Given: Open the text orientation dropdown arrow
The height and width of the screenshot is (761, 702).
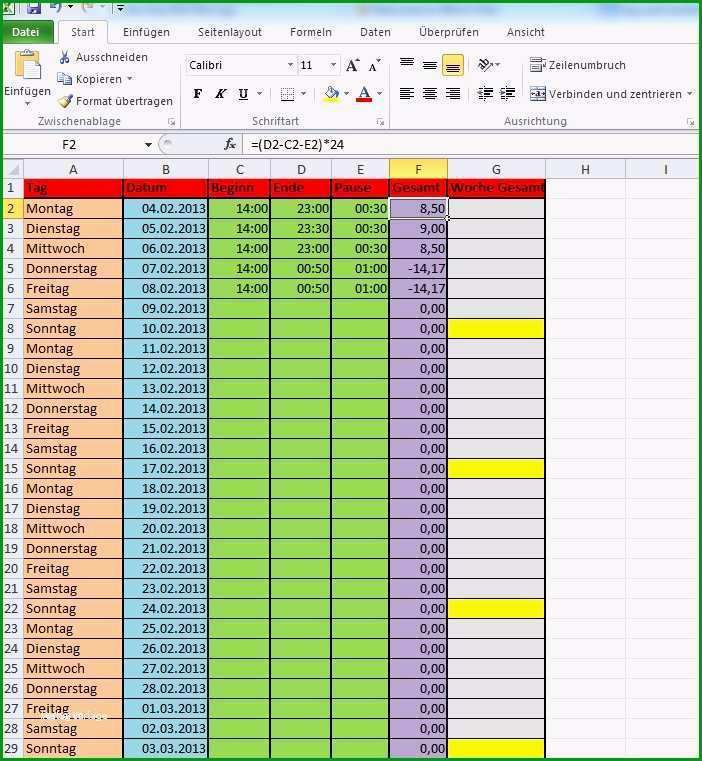Looking at the screenshot, I should (498, 65).
